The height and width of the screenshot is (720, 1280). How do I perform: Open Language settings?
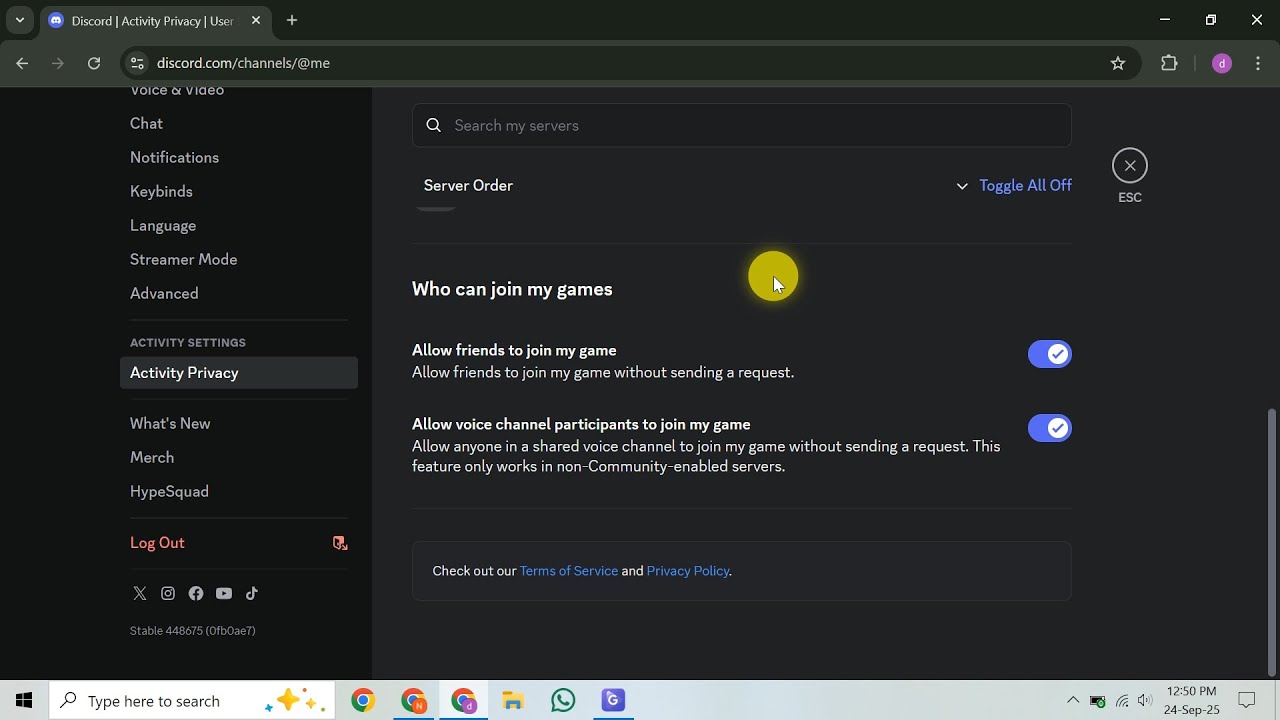point(163,226)
